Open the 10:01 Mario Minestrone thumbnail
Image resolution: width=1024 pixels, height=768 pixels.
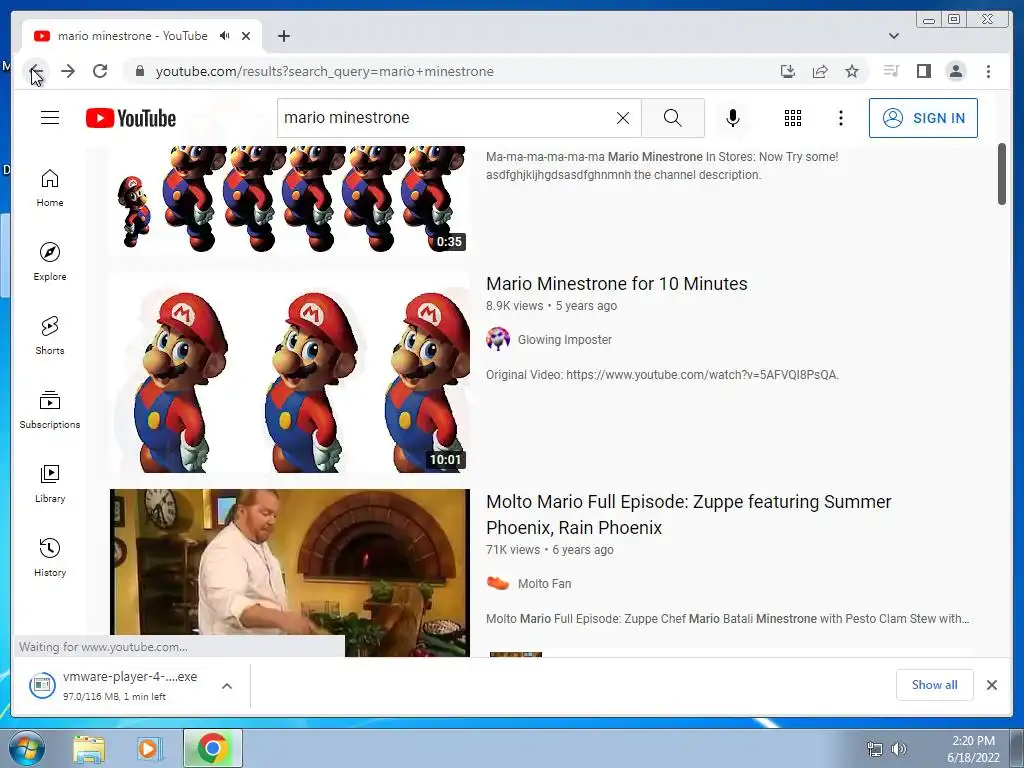tap(289, 372)
